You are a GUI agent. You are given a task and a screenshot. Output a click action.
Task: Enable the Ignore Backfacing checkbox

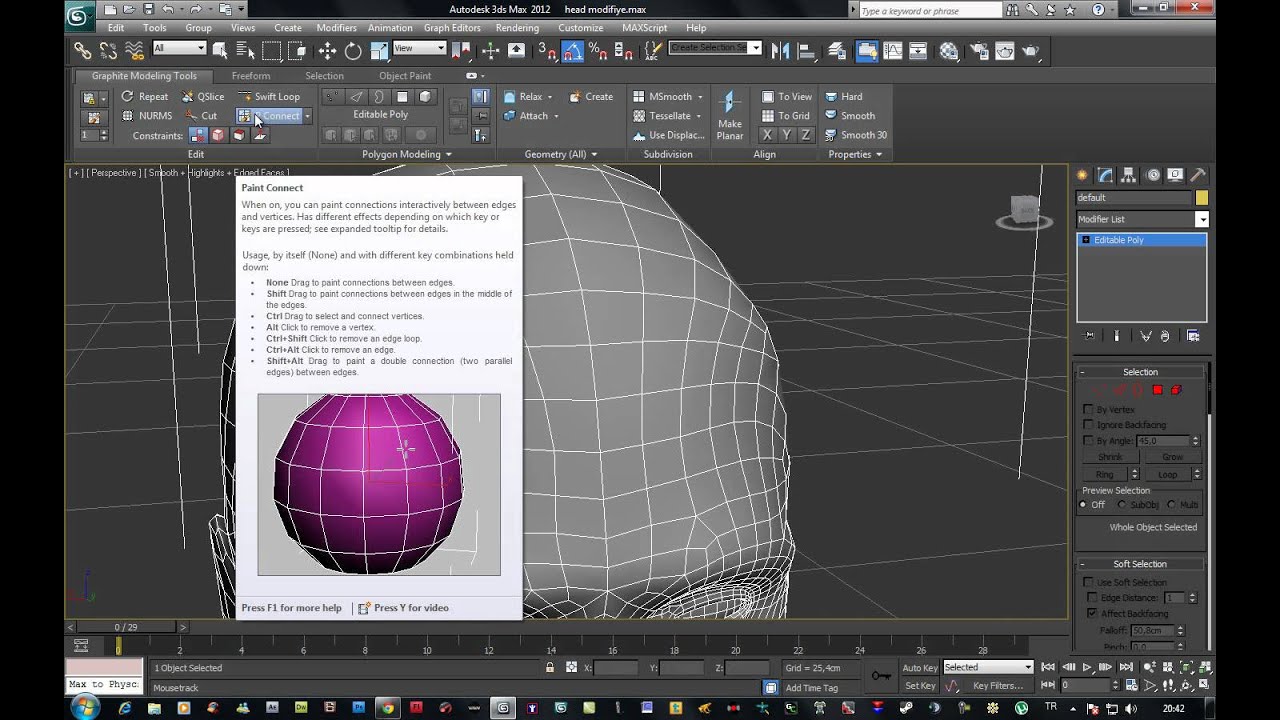pyautogui.click(x=1088, y=425)
